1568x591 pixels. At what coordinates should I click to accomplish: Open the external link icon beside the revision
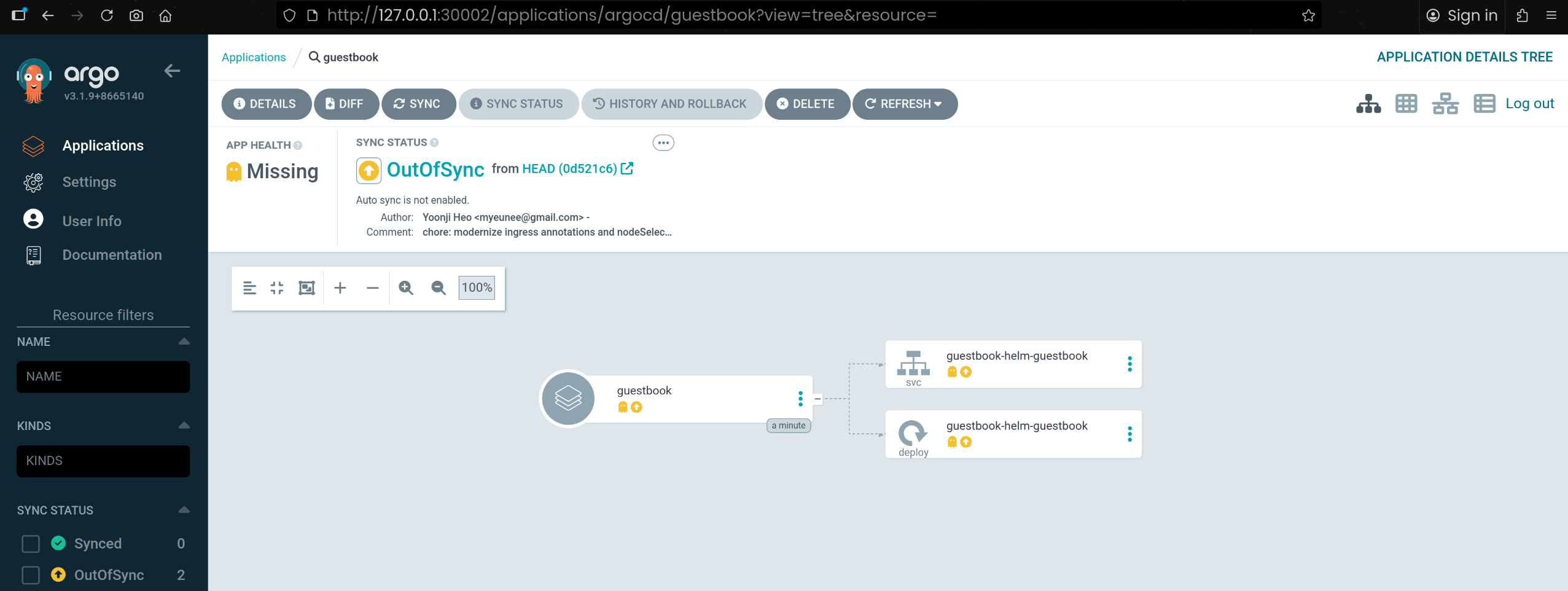click(x=627, y=168)
